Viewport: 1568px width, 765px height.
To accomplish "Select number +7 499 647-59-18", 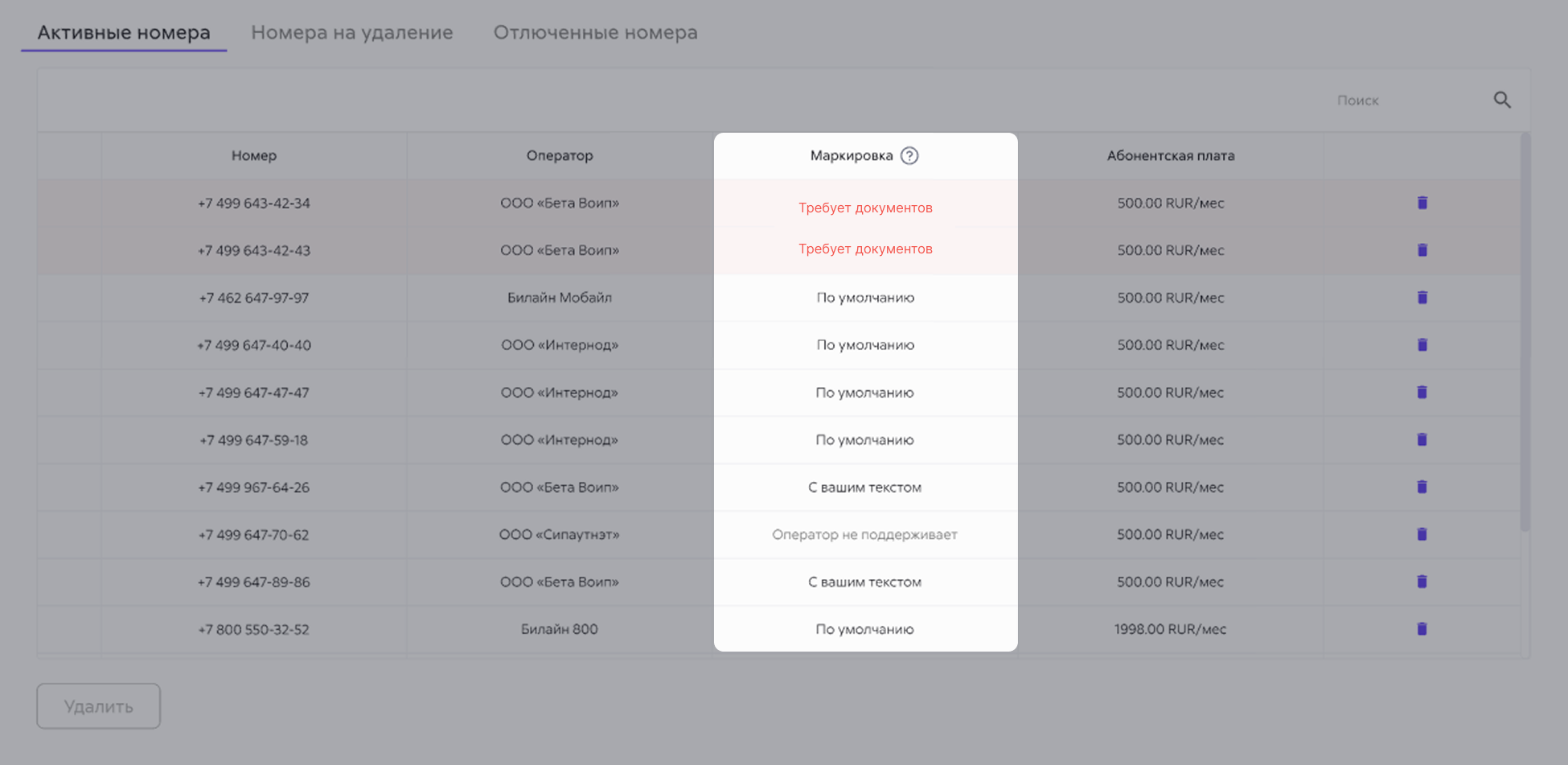I will click(x=254, y=440).
